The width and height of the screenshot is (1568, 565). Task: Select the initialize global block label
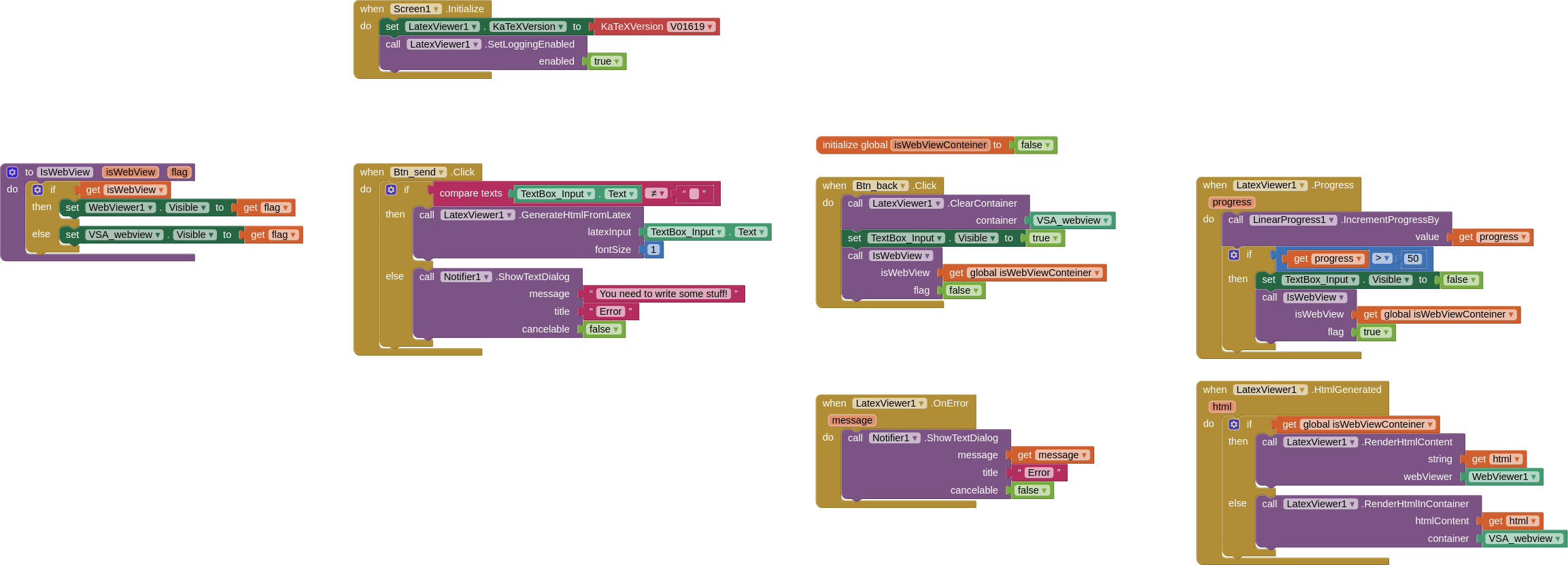pos(855,145)
